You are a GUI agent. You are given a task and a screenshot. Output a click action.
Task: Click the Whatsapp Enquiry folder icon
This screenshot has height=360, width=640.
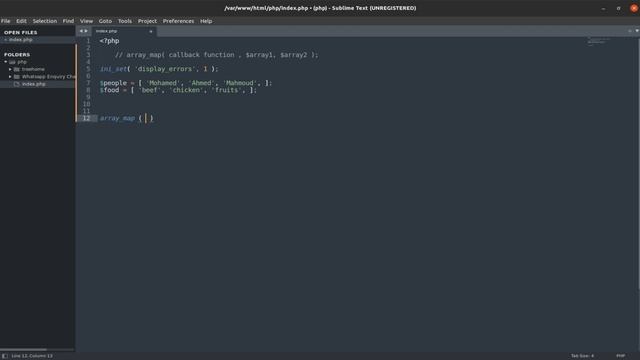(x=17, y=77)
